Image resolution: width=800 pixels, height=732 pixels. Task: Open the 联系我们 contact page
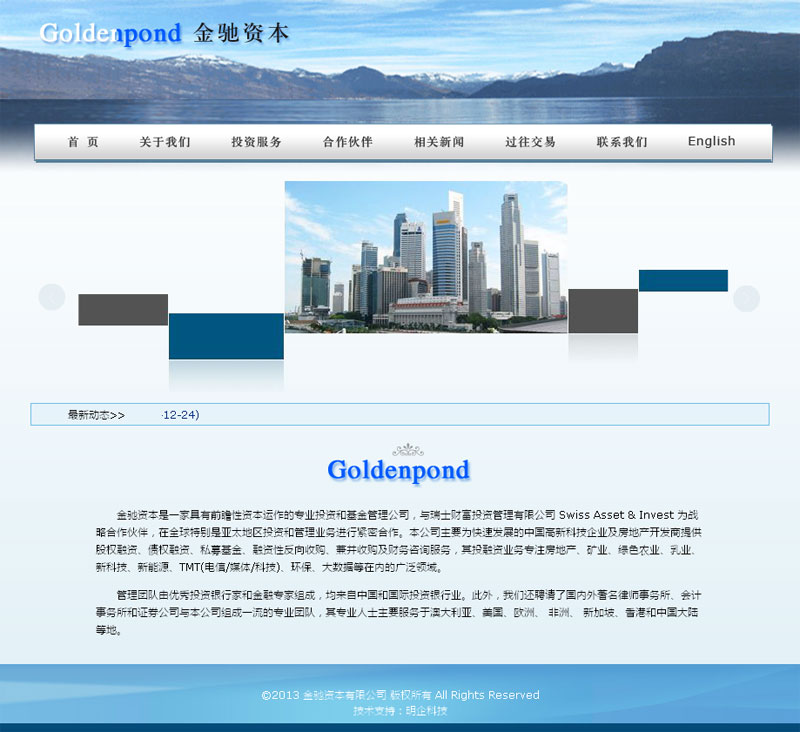click(x=622, y=142)
